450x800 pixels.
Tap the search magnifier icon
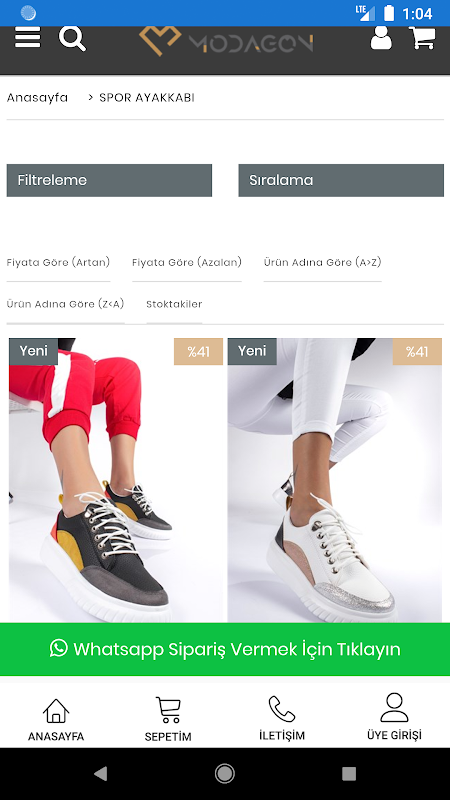[x=72, y=39]
